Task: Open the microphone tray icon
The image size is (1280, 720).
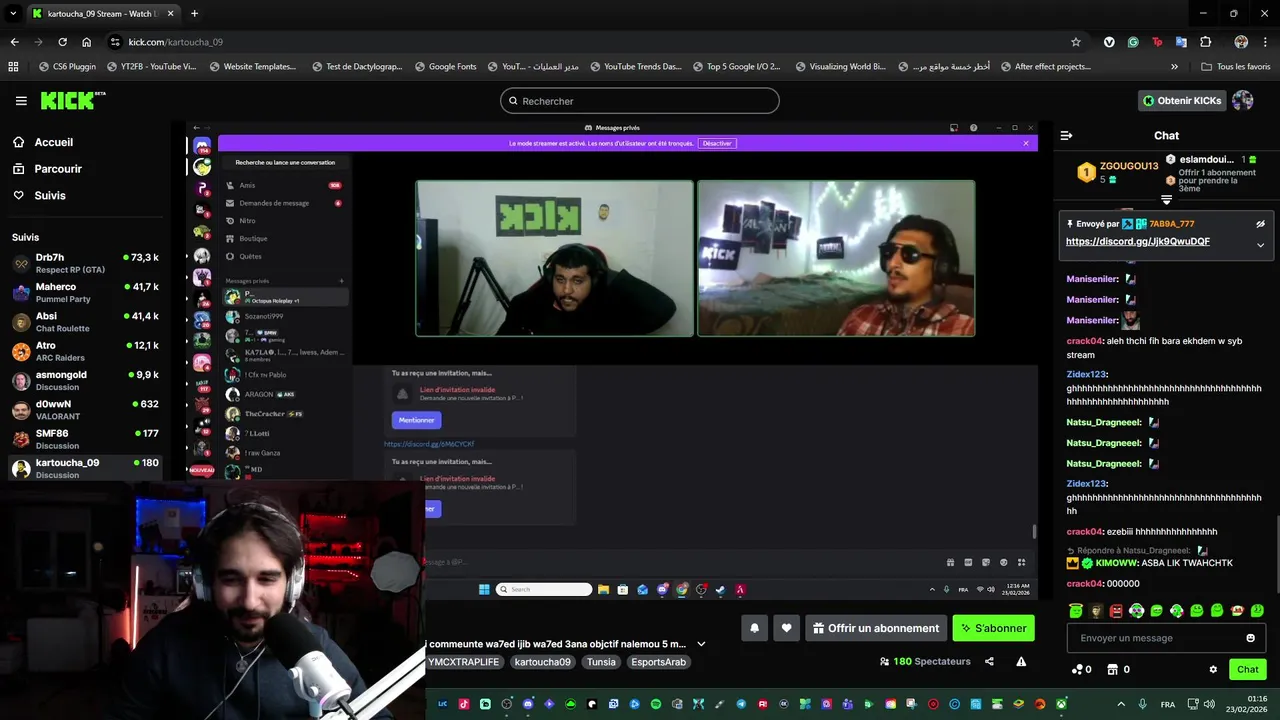Action: point(1142,704)
